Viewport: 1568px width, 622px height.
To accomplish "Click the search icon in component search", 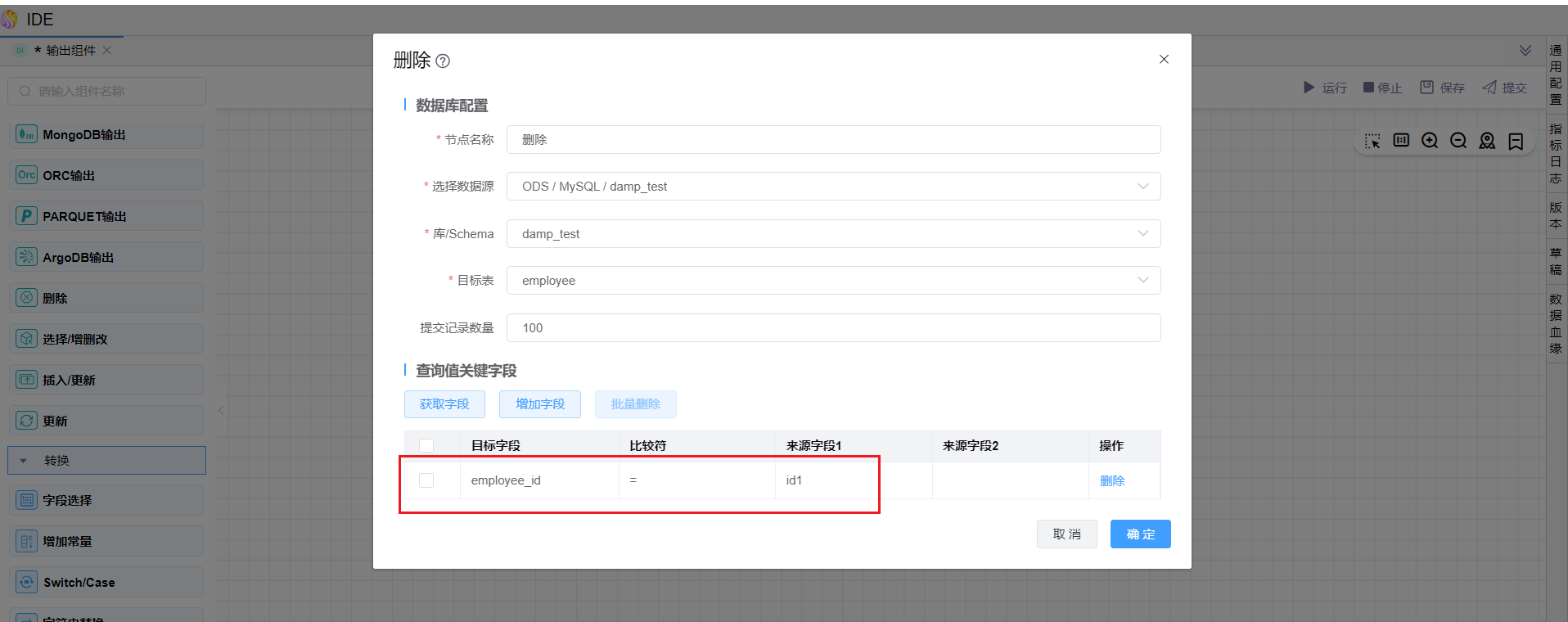I will click(x=25, y=92).
